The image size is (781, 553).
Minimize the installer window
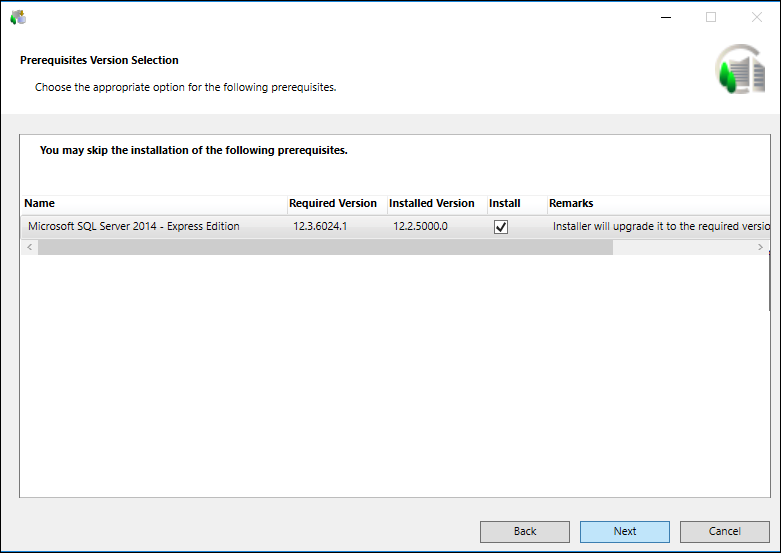[x=665, y=17]
